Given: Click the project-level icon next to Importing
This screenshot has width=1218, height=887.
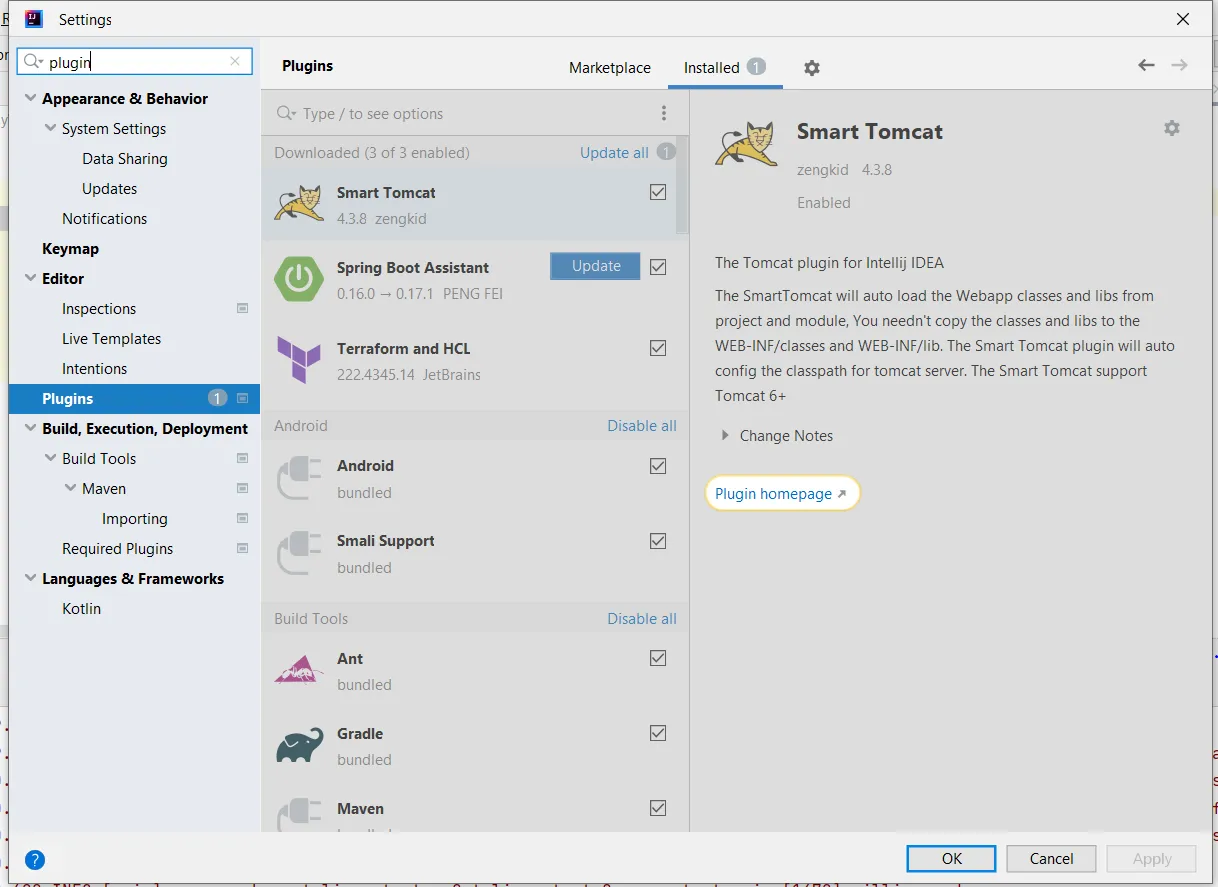Looking at the screenshot, I should [242, 519].
